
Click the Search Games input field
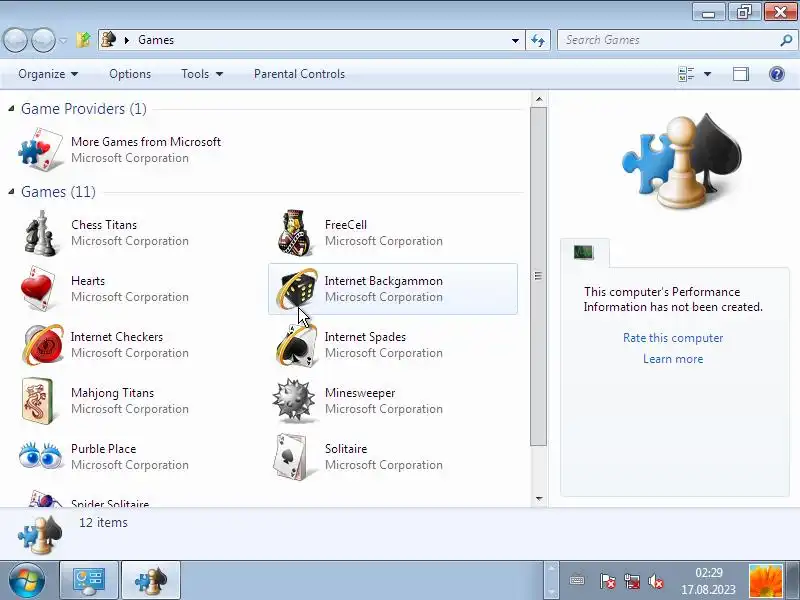[670, 40]
